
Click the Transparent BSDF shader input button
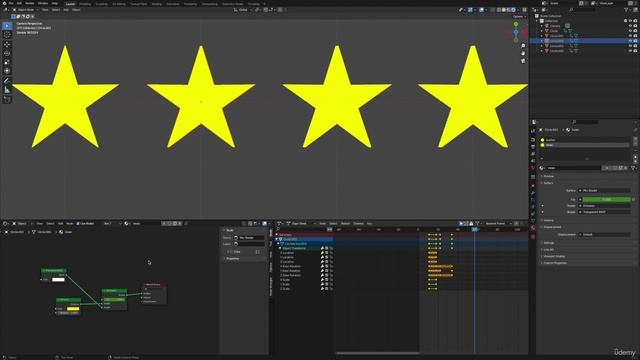[x=604, y=212]
